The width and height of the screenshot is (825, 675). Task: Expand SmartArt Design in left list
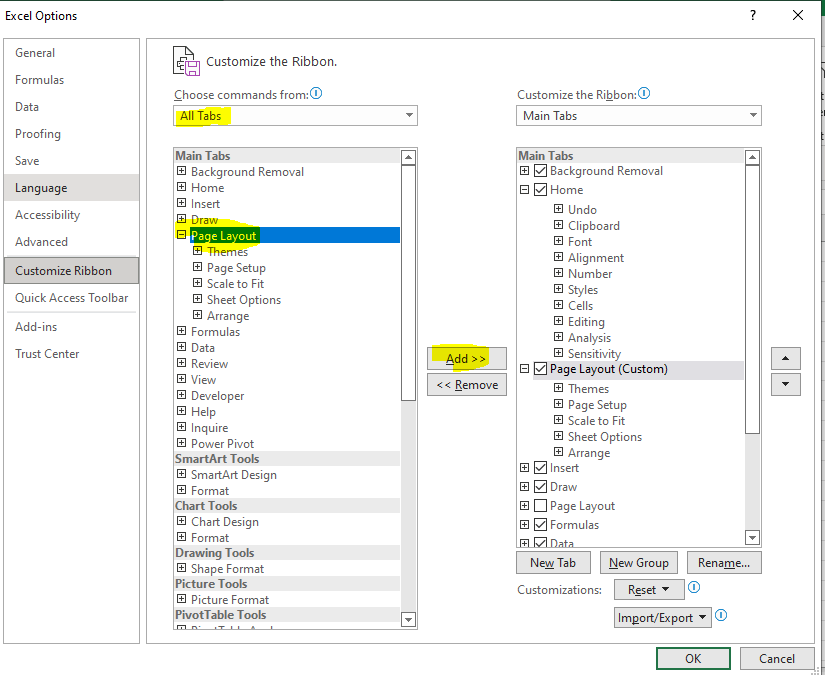pyautogui.click(x=182, y=474)
